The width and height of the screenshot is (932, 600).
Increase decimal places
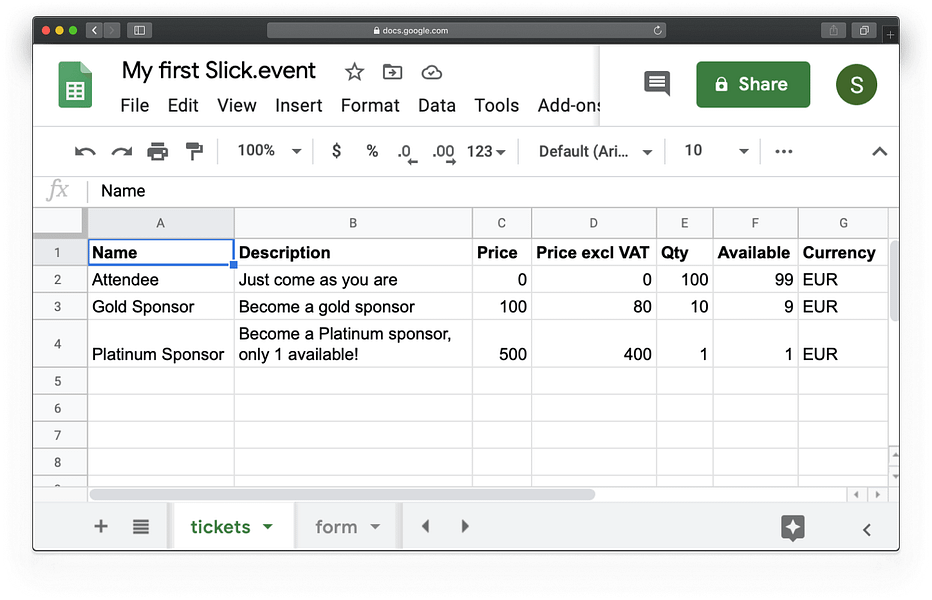point(444,153)
